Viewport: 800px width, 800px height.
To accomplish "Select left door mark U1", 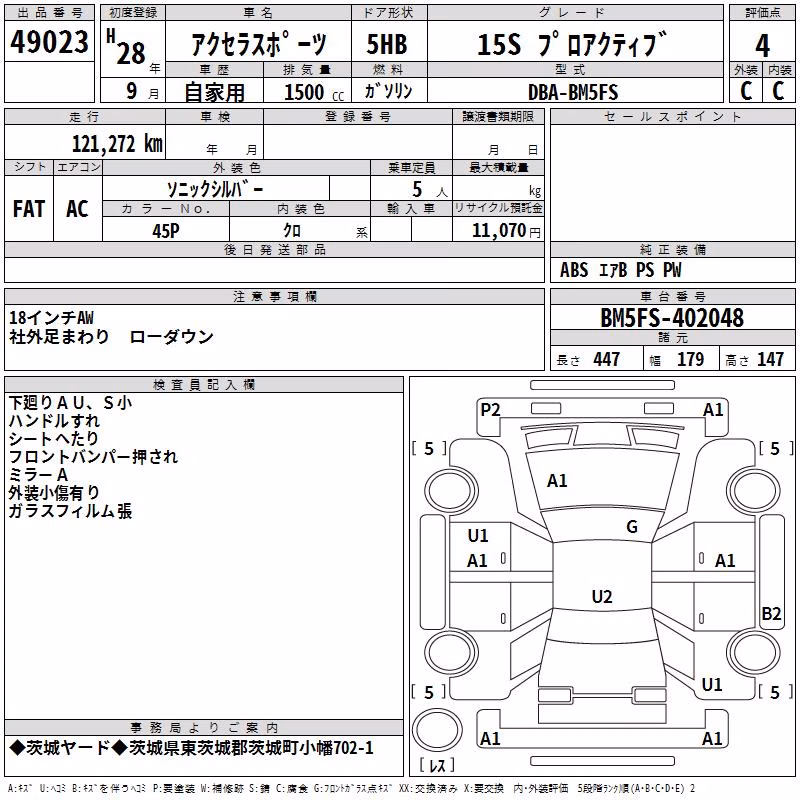I will [x=478, y=536].
